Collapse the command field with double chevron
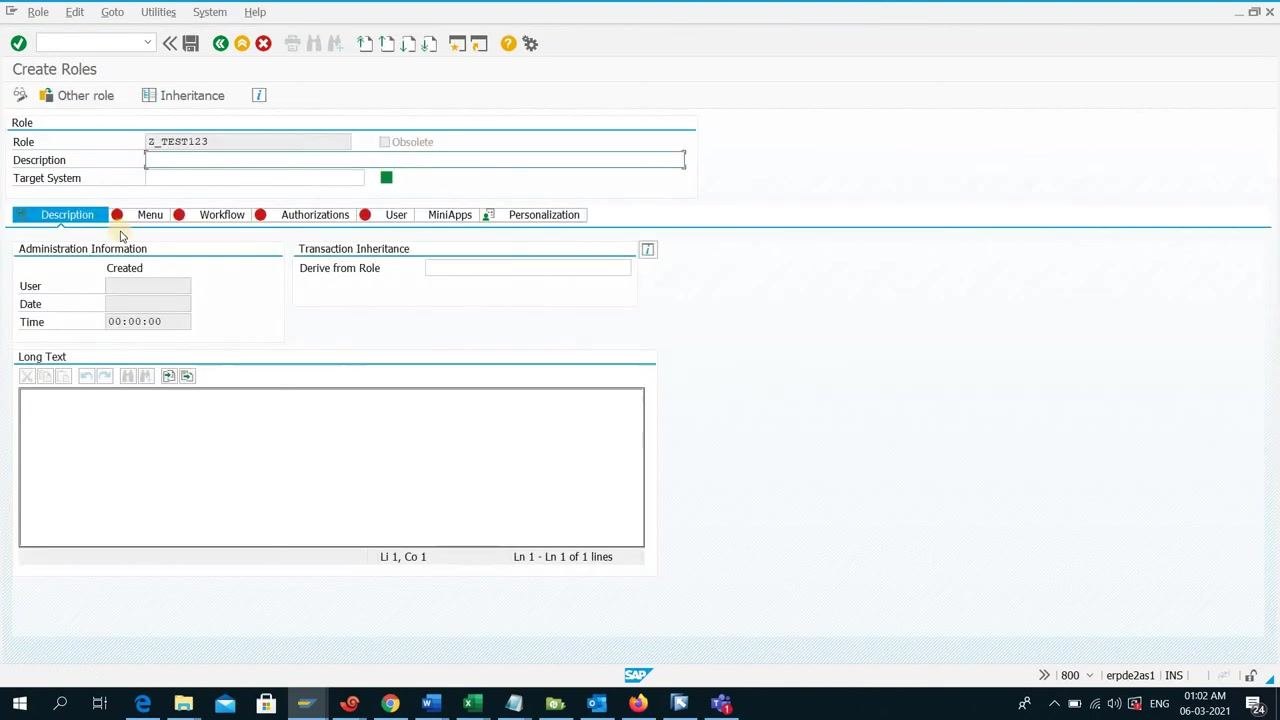The height and width of the screenshot is (720, 1280). coord(170,43)
